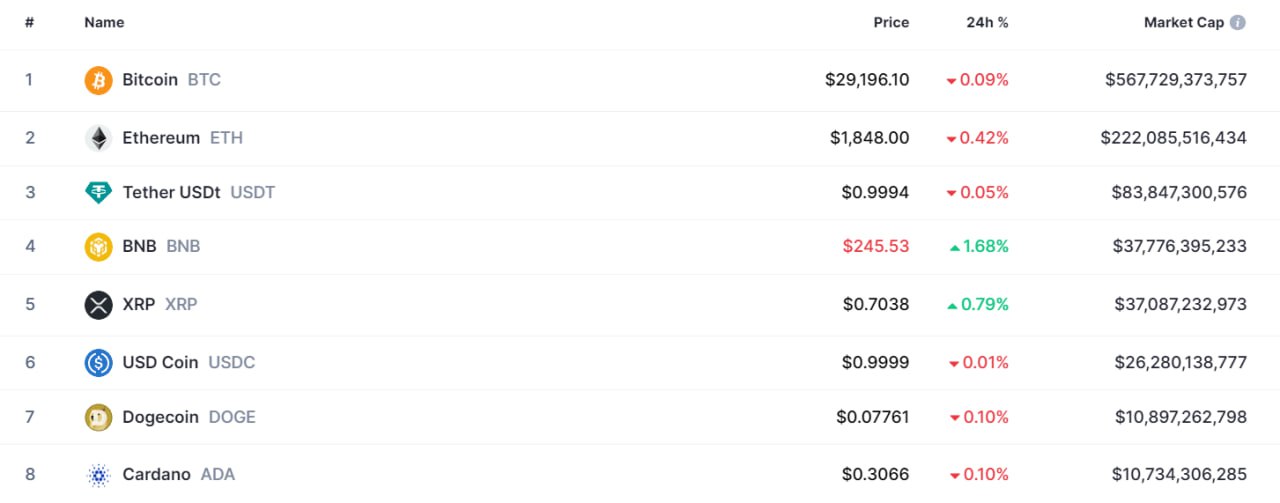The image size is (1280, 503).
Task: Click the Ethereum diamond logo icon
Action: 98,138
